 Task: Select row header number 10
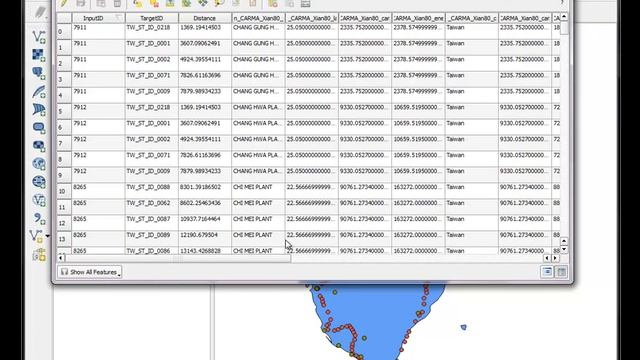64,191
